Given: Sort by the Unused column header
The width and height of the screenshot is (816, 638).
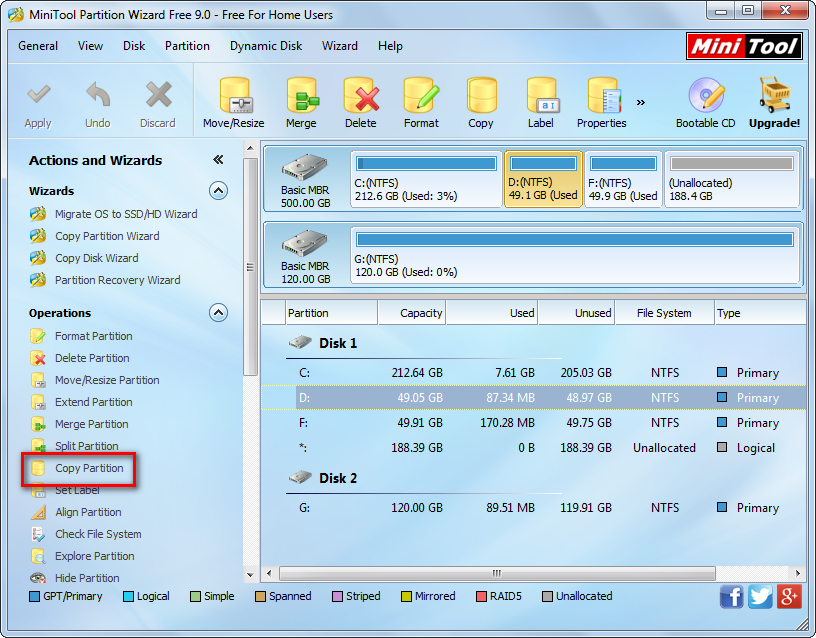Looking at the screenshot, I should (x=576, y=313).
